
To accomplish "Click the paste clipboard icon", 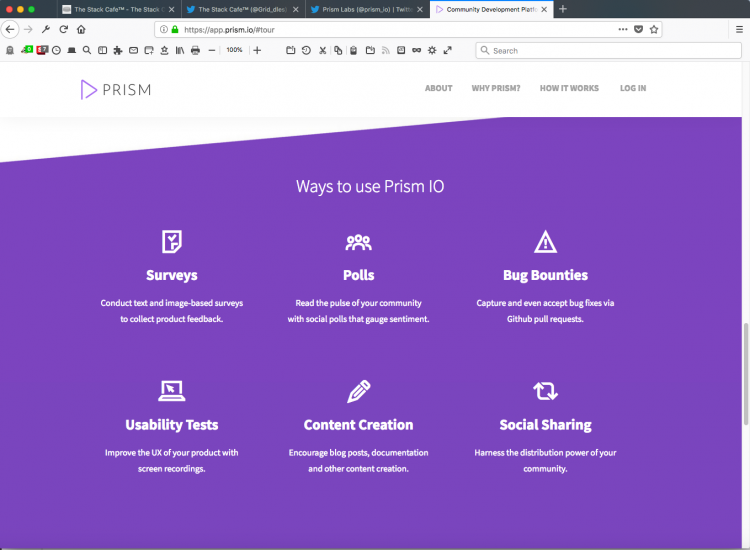I will coord(353,50).
